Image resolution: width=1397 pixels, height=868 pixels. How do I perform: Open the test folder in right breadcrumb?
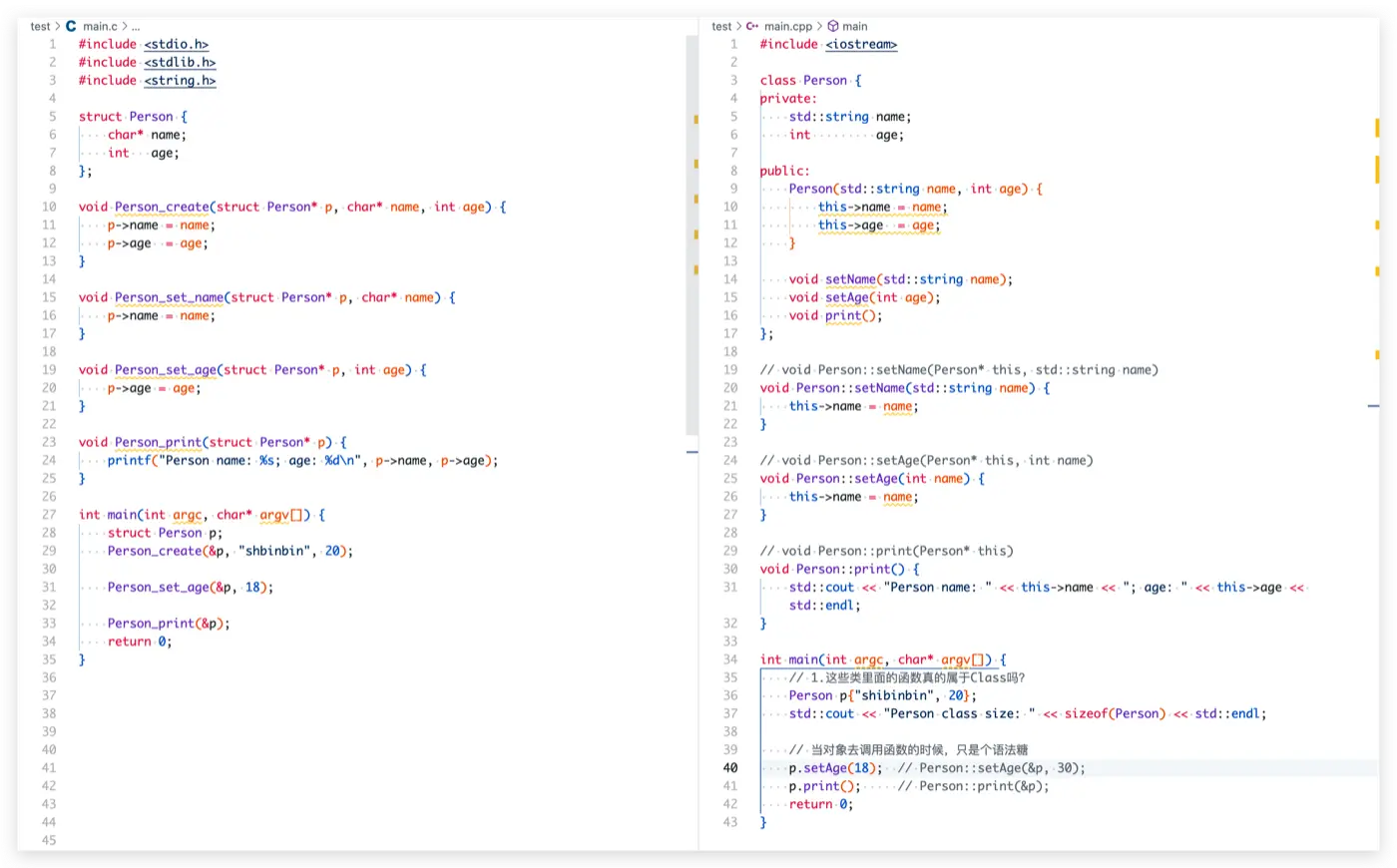[721, 26]
